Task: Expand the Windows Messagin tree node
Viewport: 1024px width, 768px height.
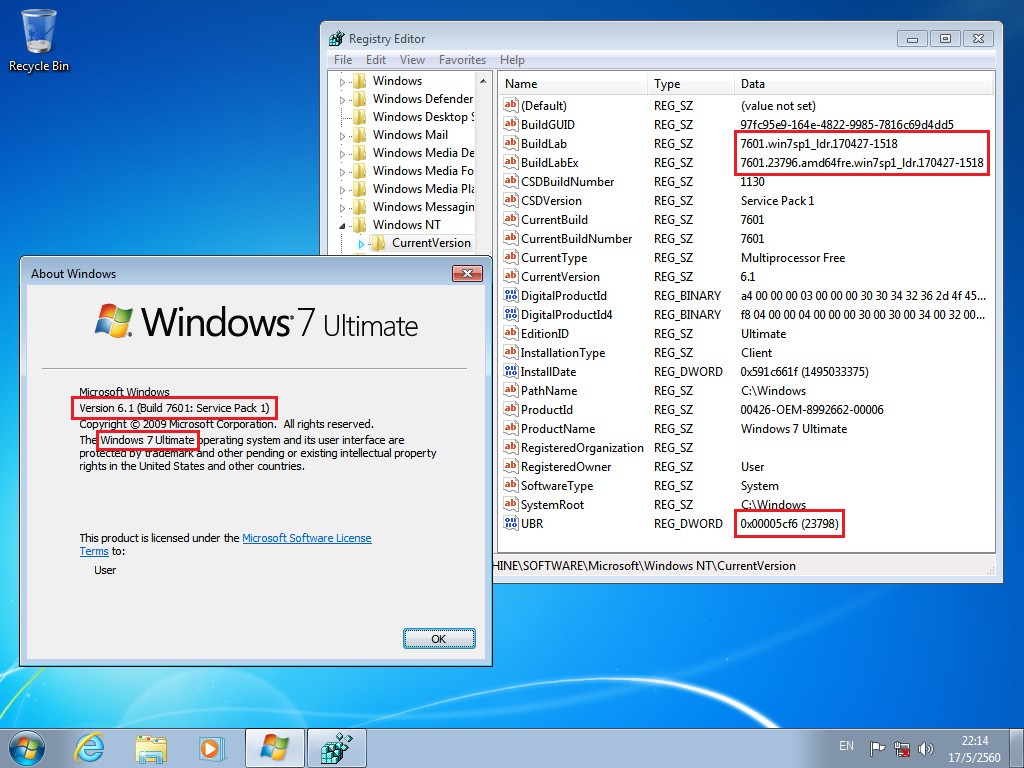Action: (342, 208)
